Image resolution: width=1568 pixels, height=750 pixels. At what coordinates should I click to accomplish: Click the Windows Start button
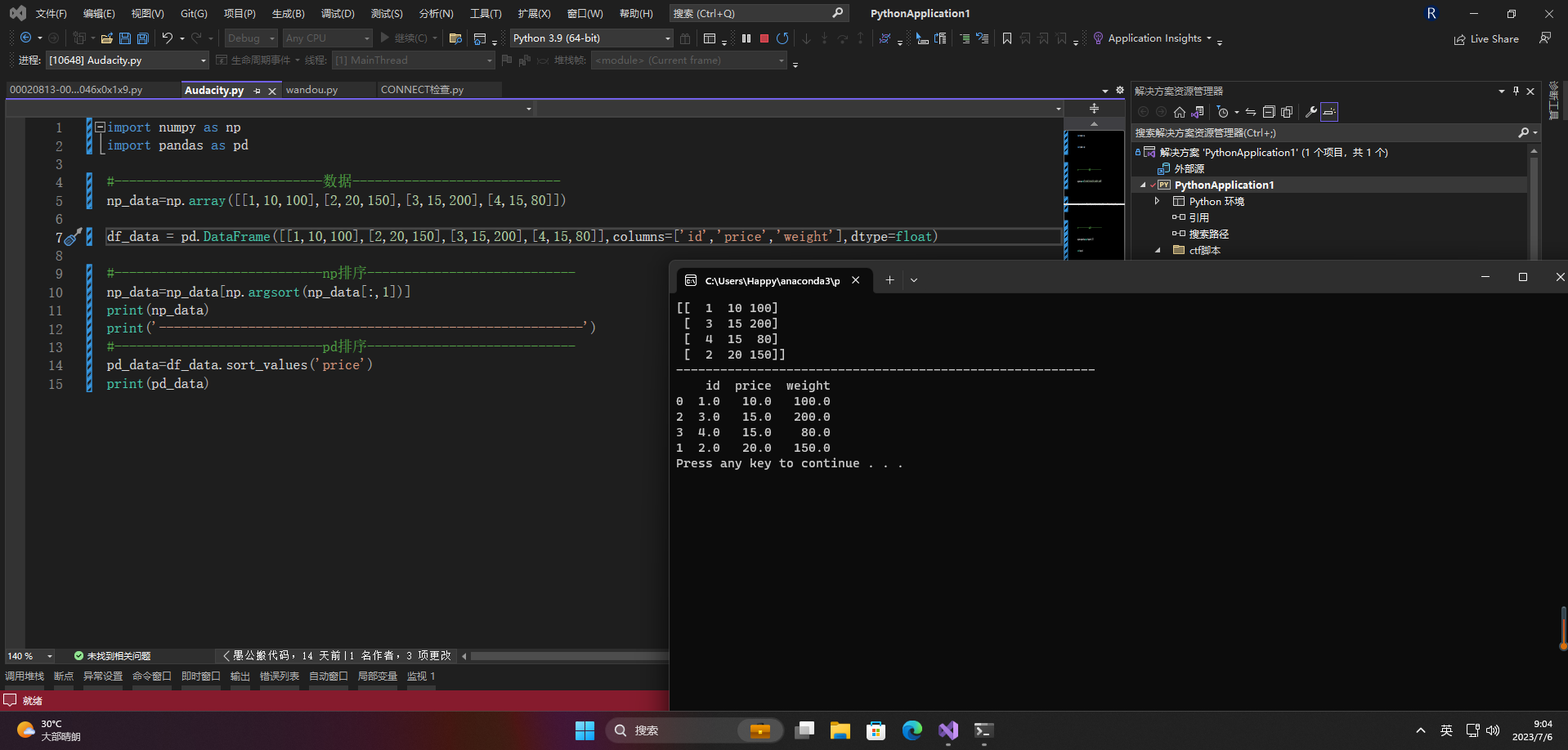[x=585, y=730]
